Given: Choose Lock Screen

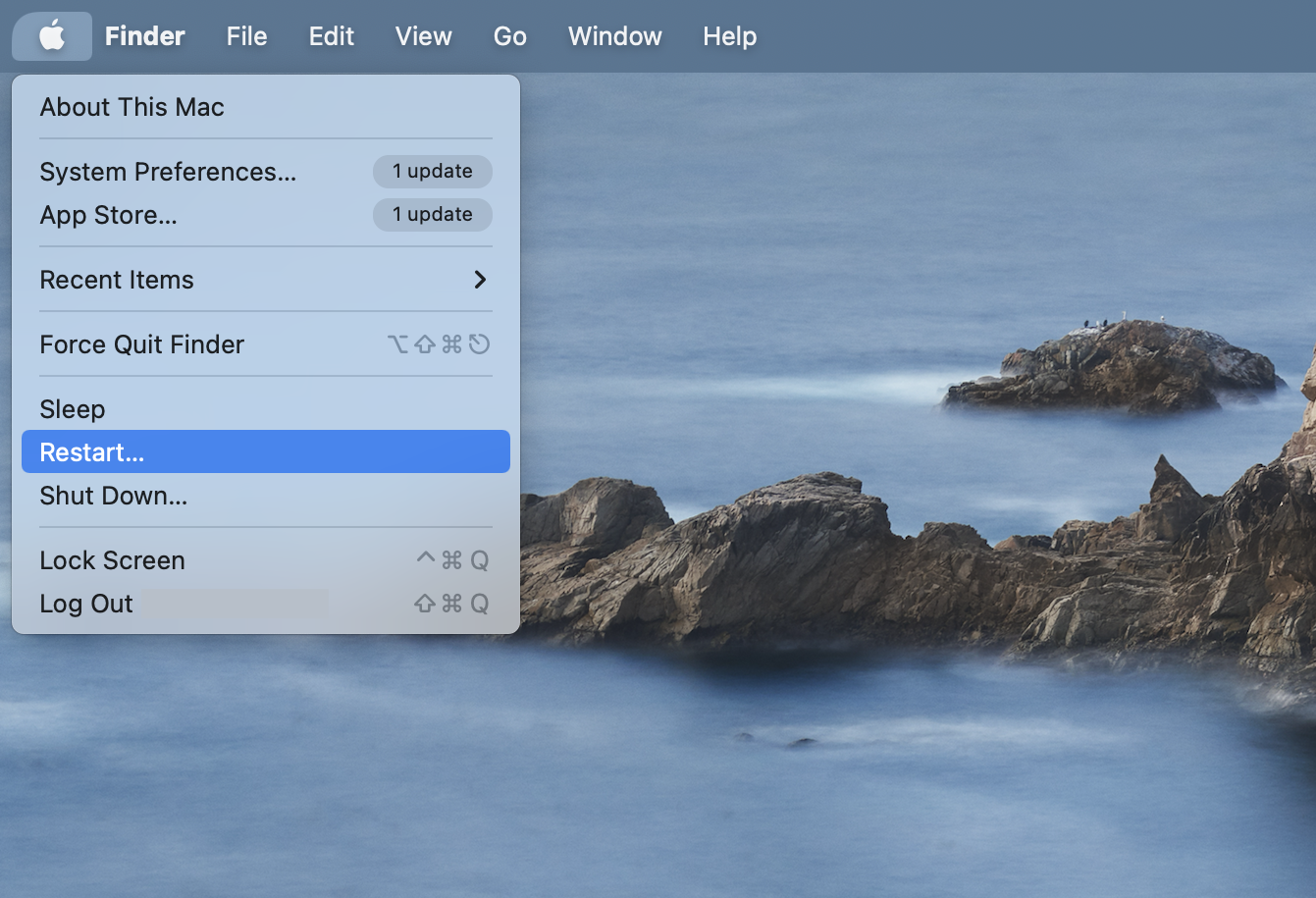Looking at the screenshot, I should pyautogui.click(x=266, y=560).
